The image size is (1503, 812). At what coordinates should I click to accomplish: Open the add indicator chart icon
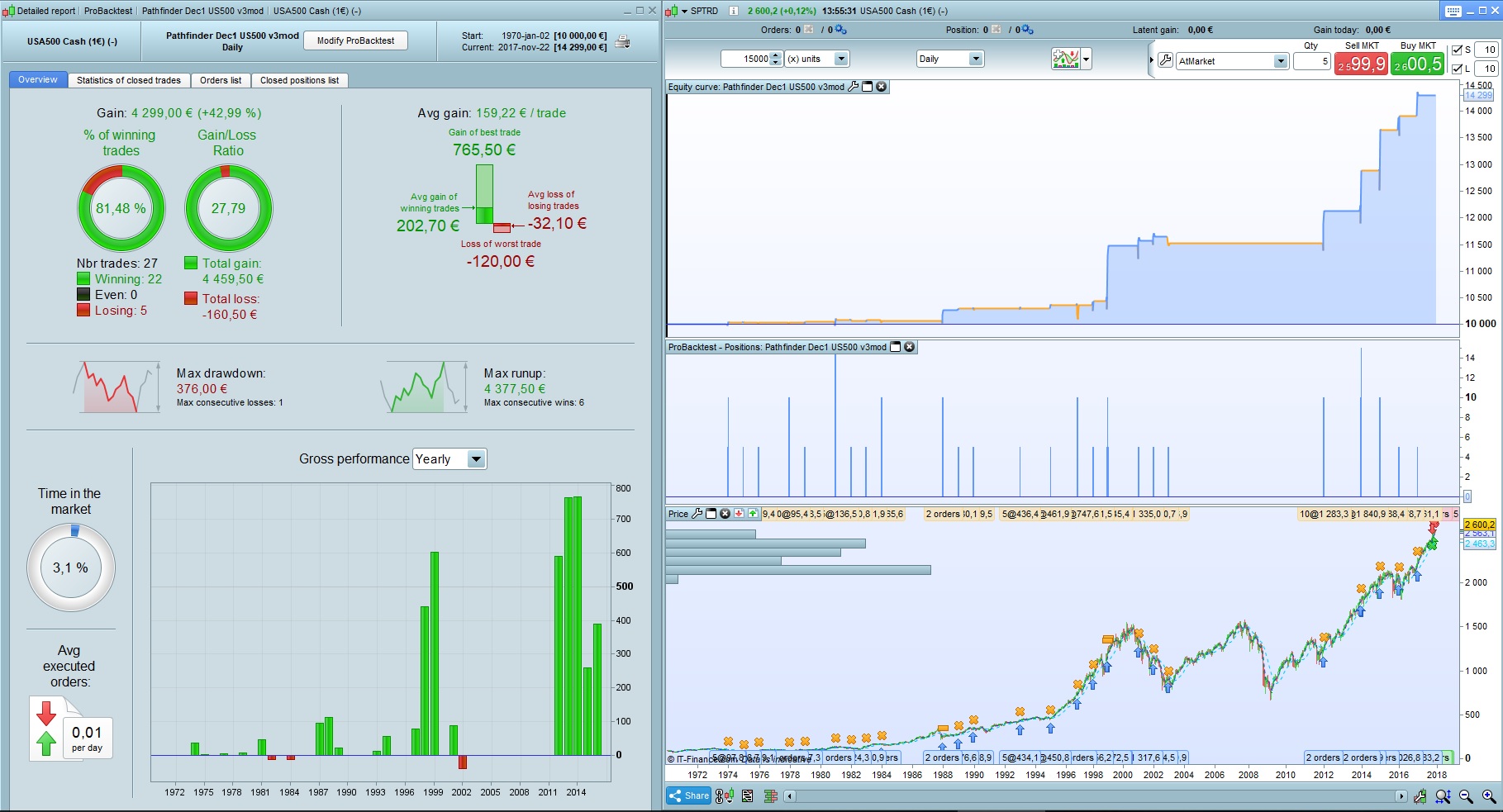pyautogui.click(x=1066, y=59)
